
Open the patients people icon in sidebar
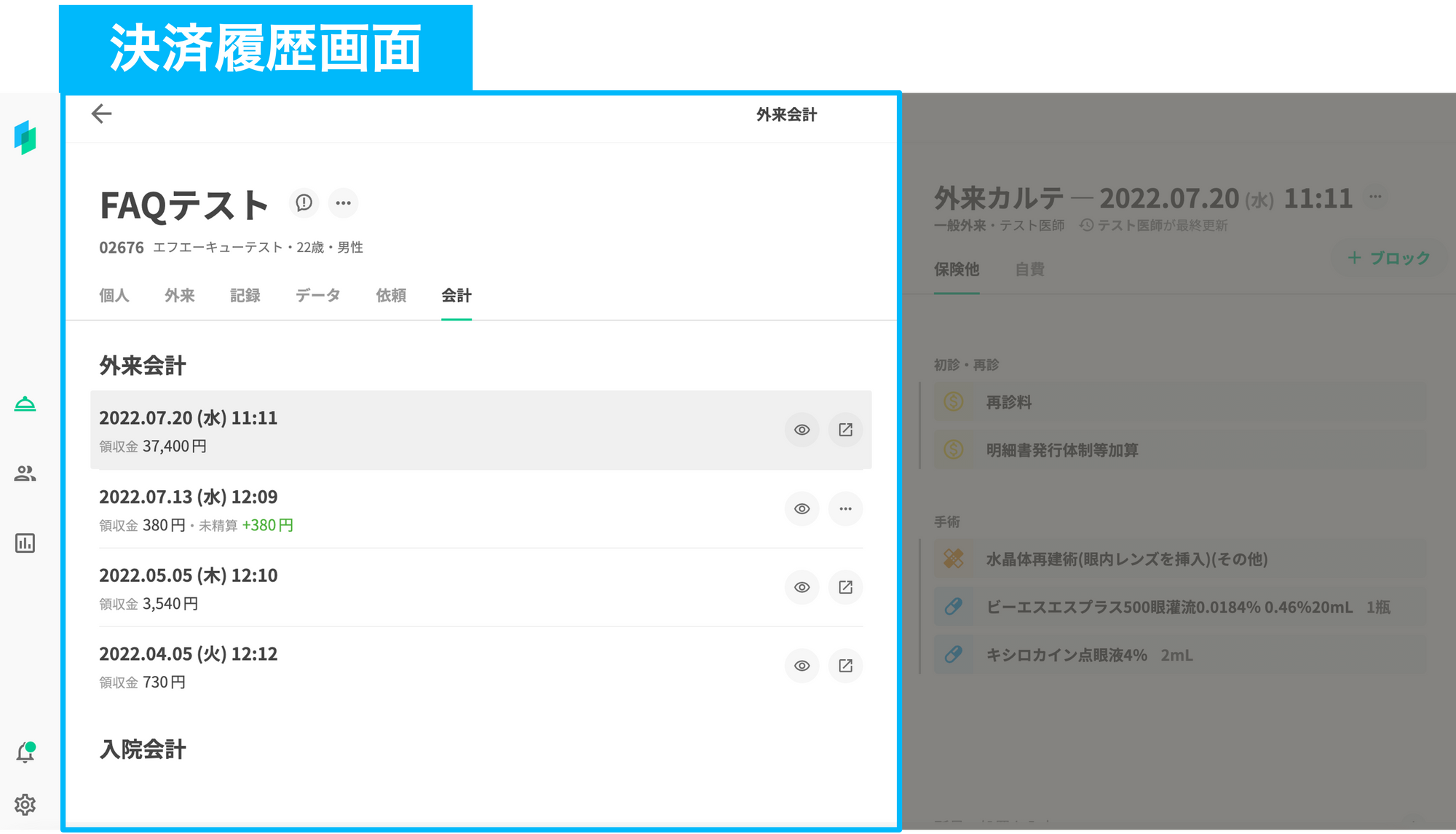25,473
